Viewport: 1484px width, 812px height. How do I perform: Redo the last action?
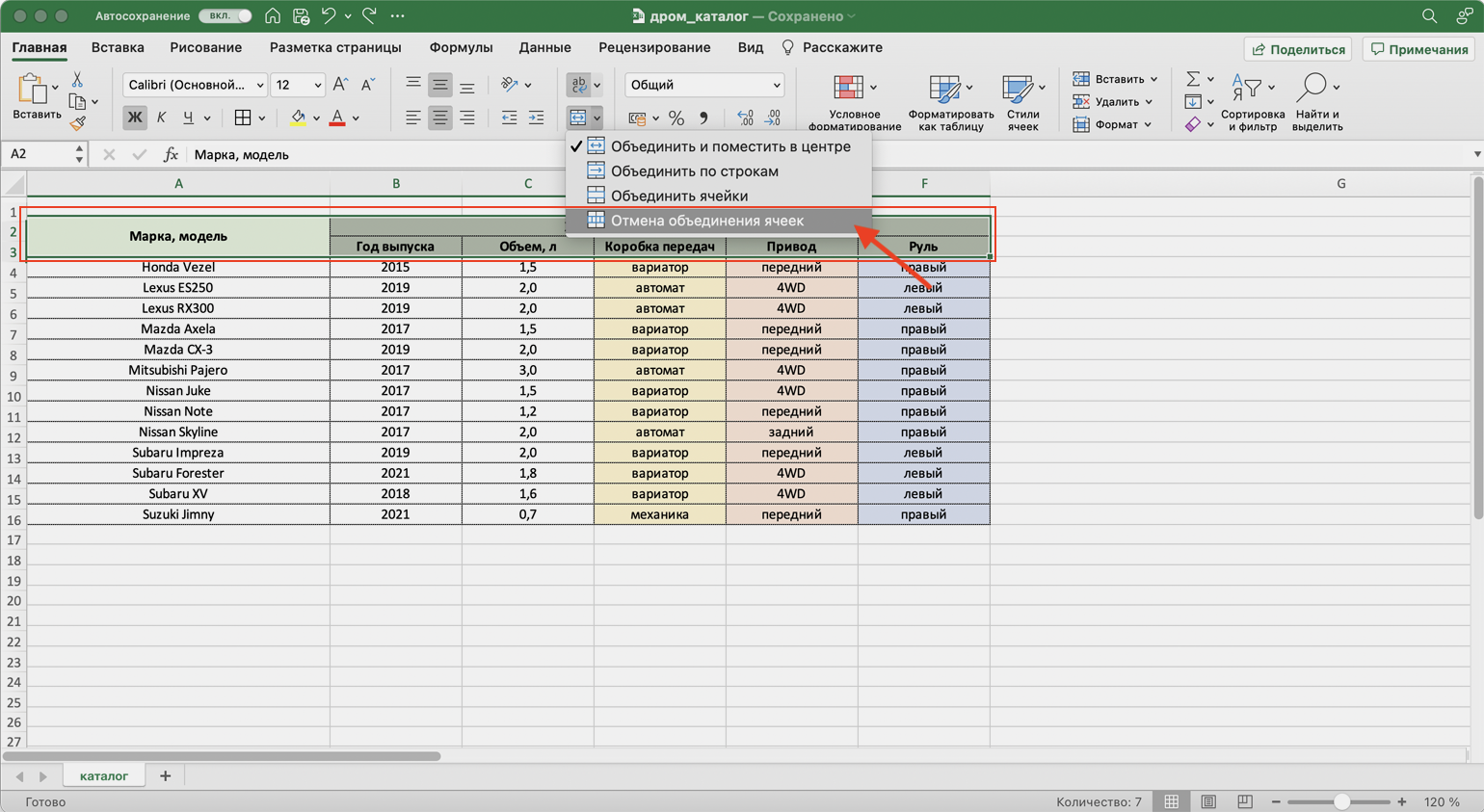coord(369,16)
